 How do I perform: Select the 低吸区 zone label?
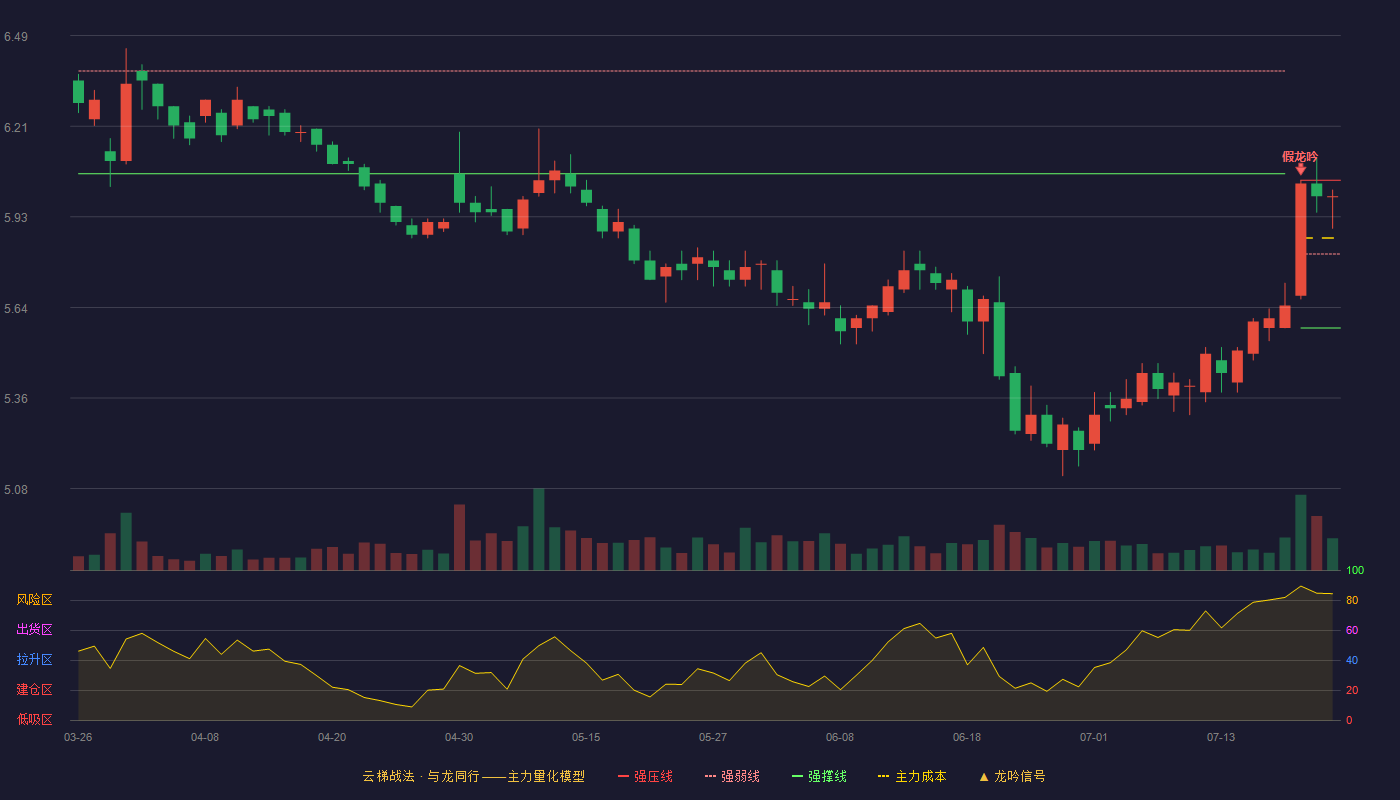coord(34,720)
